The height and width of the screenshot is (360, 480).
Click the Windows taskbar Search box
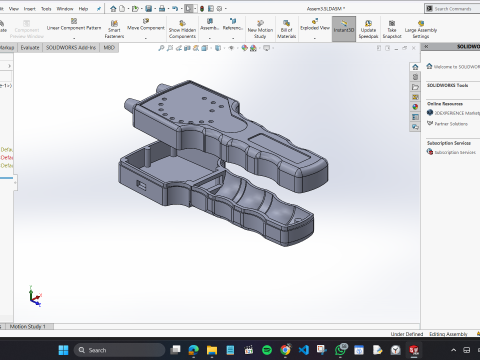pyautogui.click(x=119, y=350)
